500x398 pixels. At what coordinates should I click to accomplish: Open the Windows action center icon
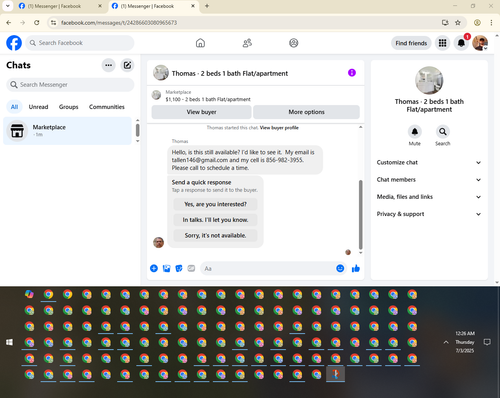point(487,342)
